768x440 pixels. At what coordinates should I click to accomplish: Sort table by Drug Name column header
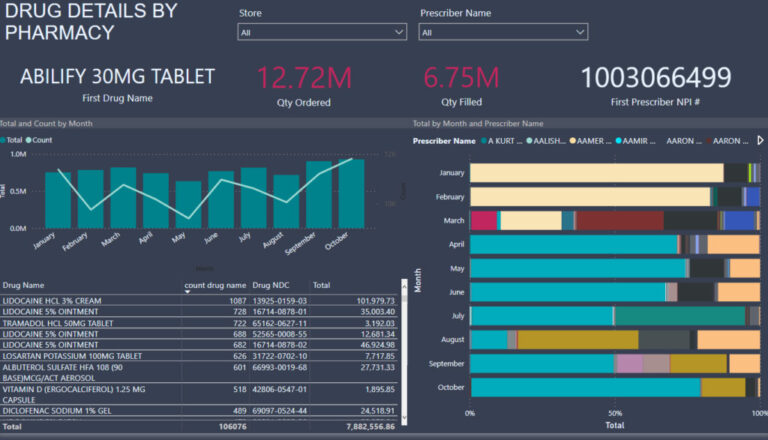pos(25,285)
